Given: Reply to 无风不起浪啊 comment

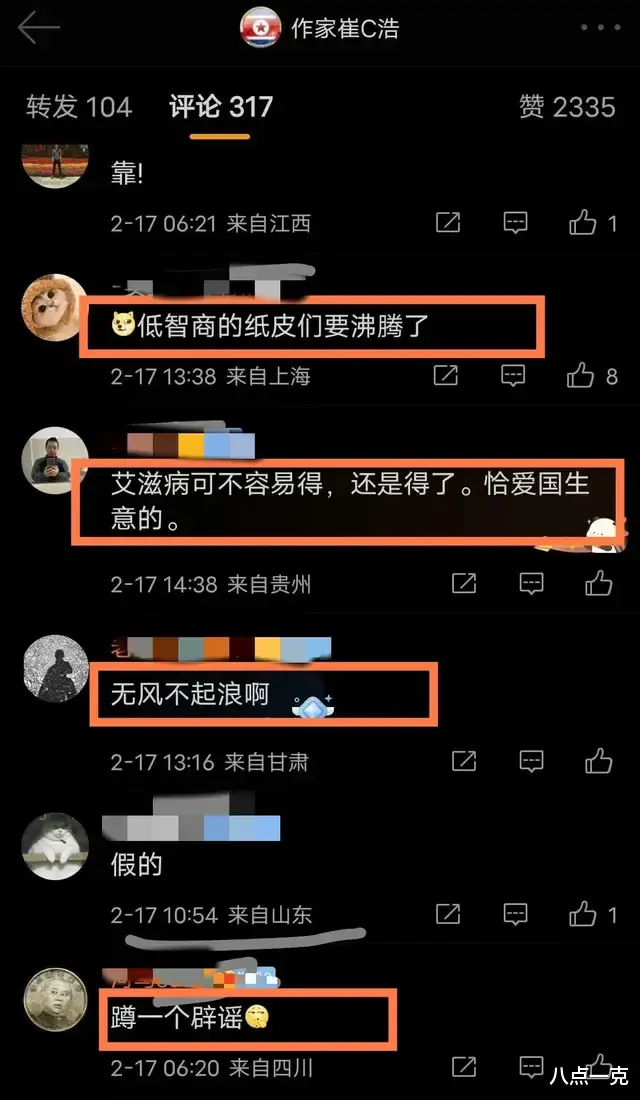Looking at the screenshot, I should (531, 760).
